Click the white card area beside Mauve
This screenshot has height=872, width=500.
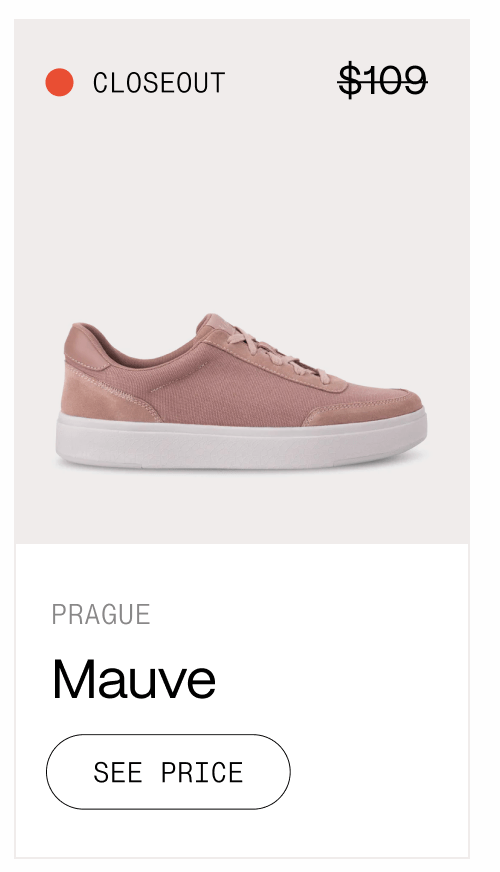pos(339,679)
